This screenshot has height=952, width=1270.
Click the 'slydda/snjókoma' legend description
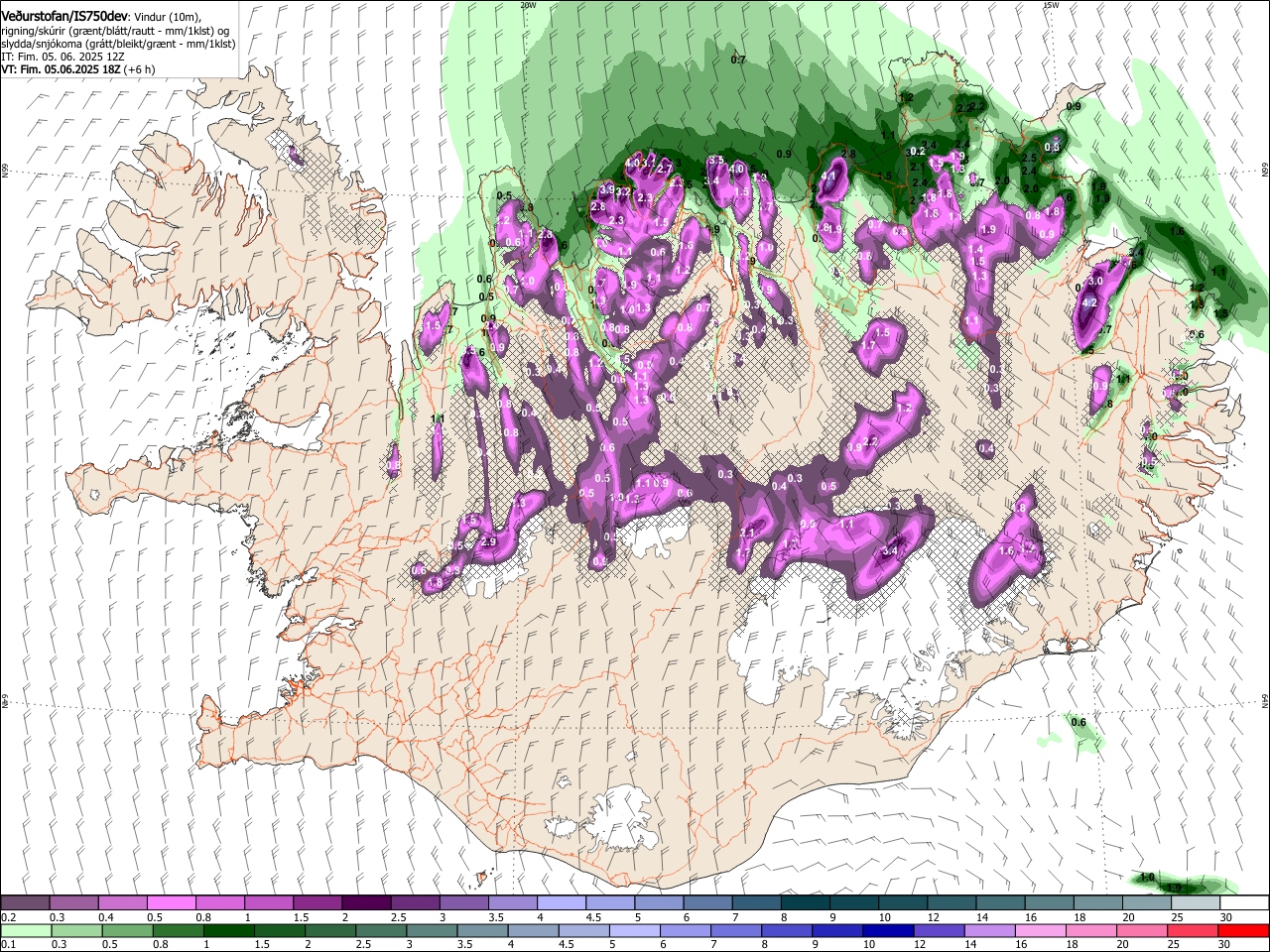40,45
